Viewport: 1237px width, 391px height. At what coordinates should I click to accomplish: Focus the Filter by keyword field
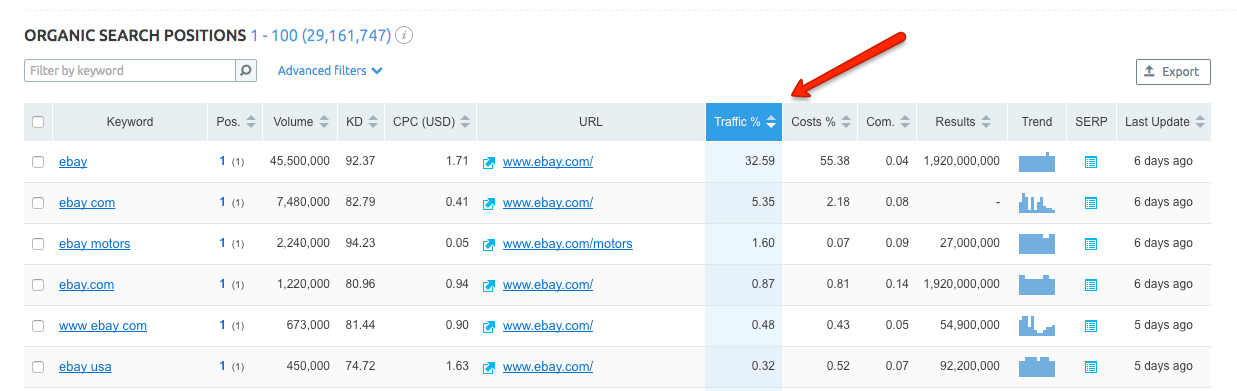(130, 71)
